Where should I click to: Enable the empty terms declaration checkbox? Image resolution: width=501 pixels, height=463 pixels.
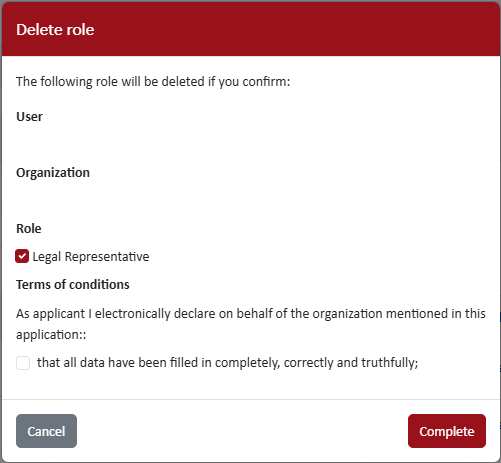click(x=23, y=363)
